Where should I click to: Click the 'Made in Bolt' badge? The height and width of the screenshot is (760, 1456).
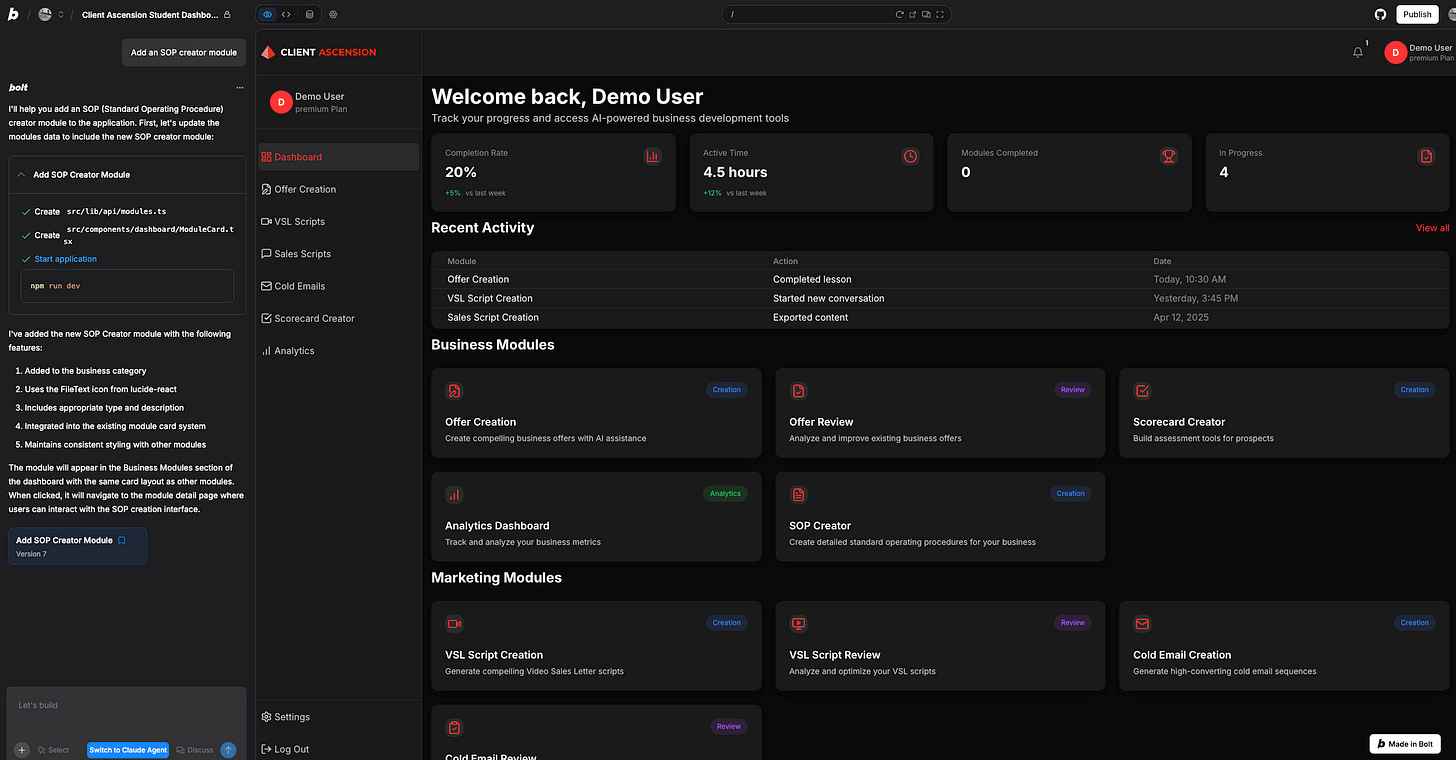[x=1405, y=744]
